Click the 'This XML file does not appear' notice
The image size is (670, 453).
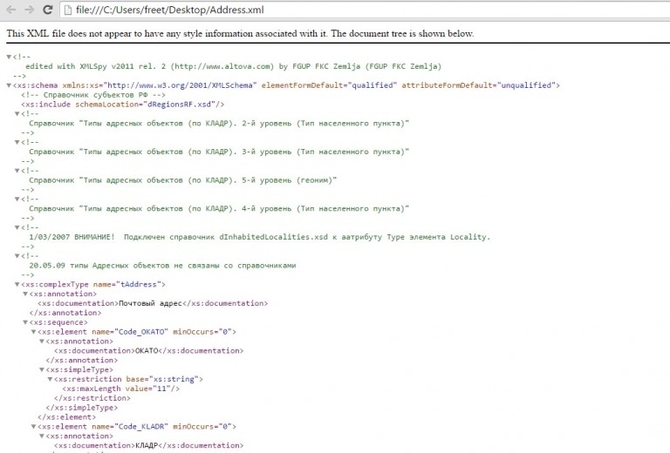[240, 33]
